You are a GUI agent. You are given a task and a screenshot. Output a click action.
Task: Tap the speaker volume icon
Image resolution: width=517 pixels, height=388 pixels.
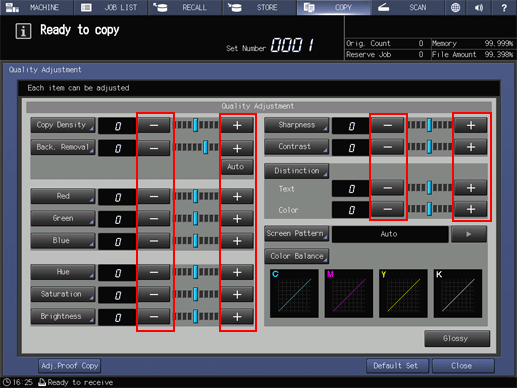(479, 7)
